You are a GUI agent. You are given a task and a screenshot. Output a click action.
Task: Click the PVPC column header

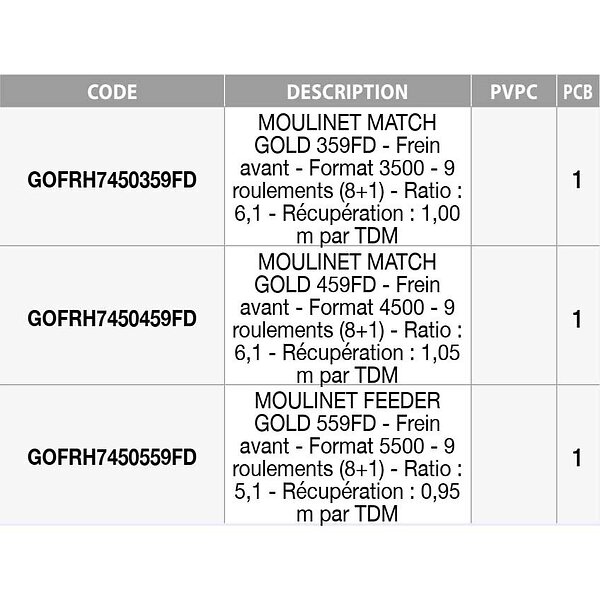point(514,92)
